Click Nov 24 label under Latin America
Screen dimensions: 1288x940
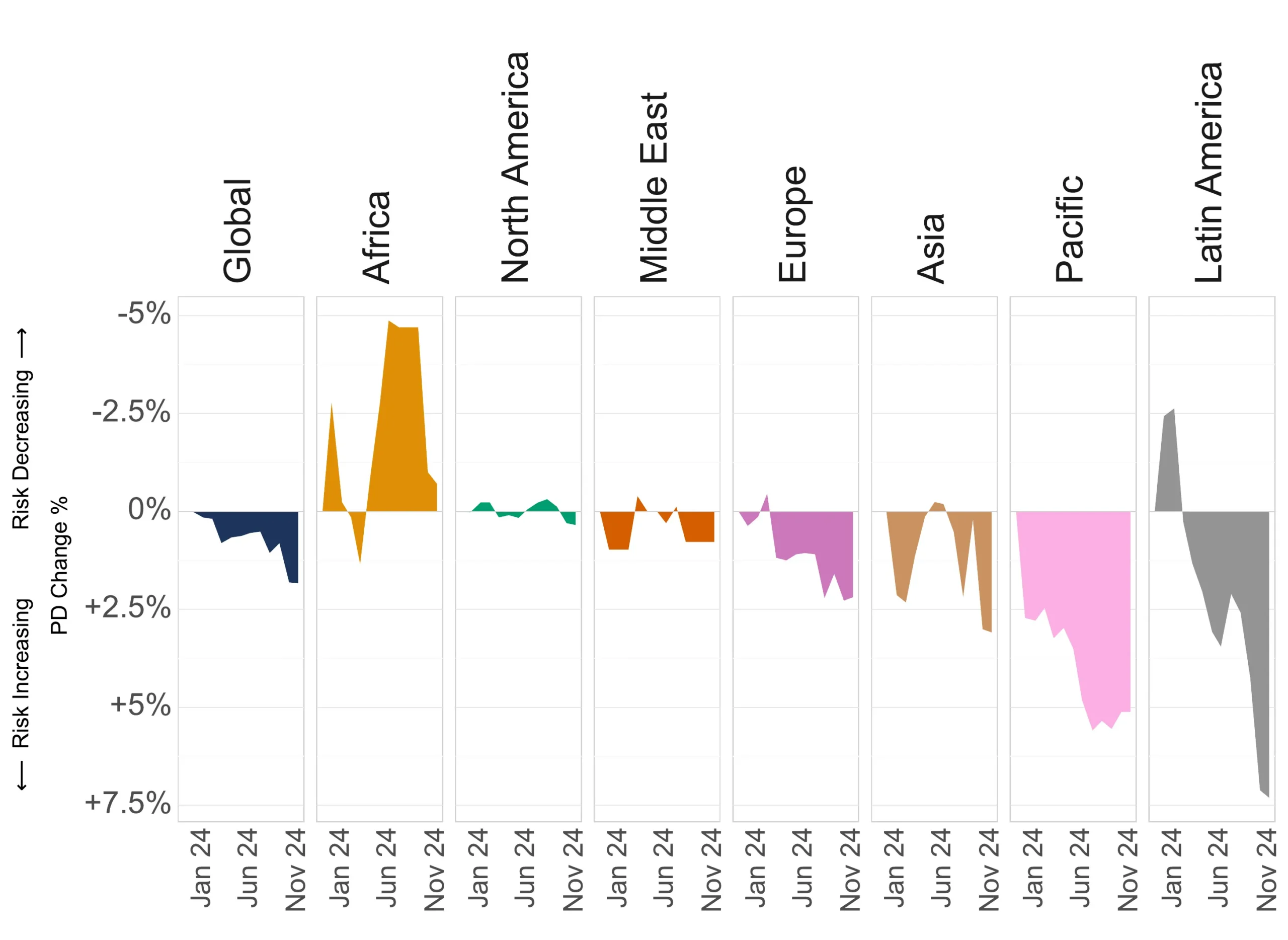pos(1266,870)
